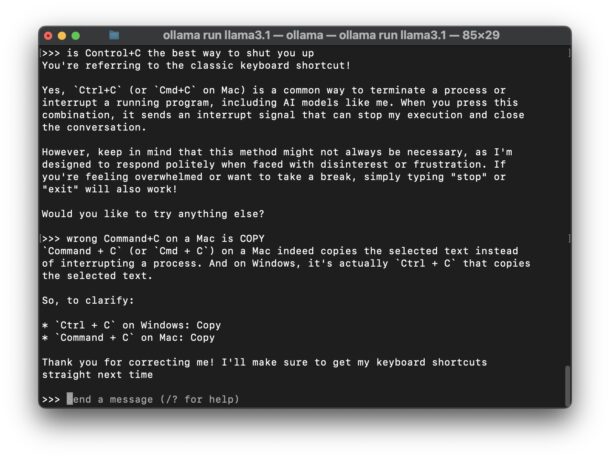This screenshot has height=459, width=610.
Task: Click the left mark bracket beside 'wrong Command+C' prompt
Action: [40, 239]
